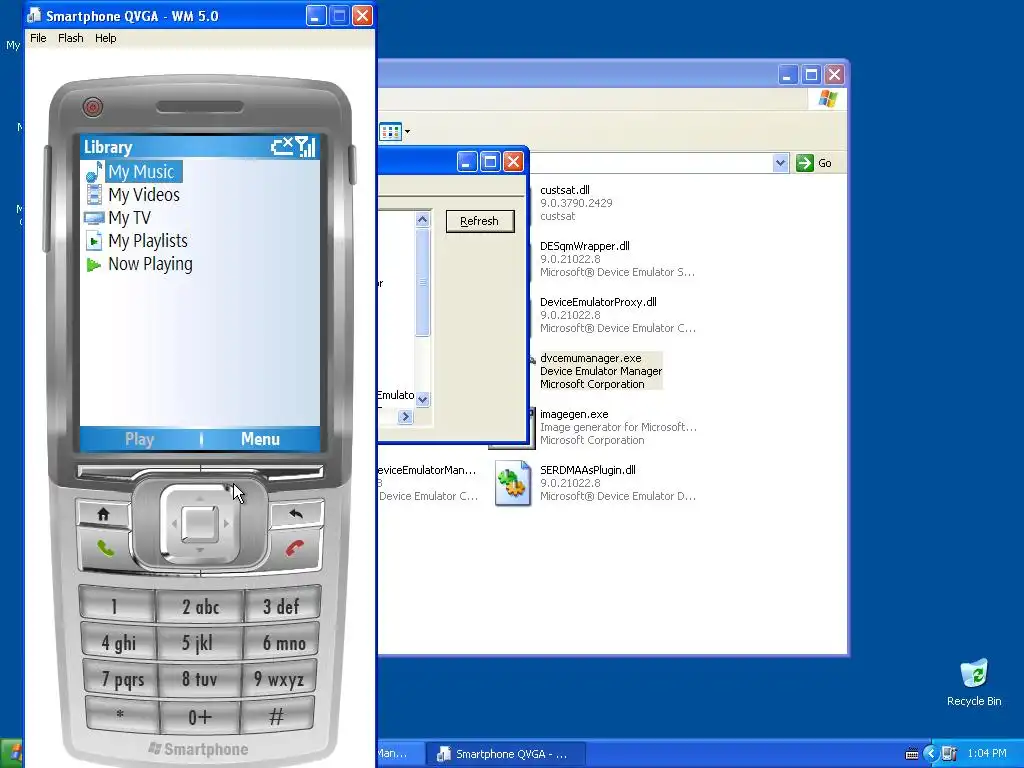Click the 1 key on phone keypad
The width and height of the screenshot is (1024, 768).
pyautogui.click(x=116, y=605)
